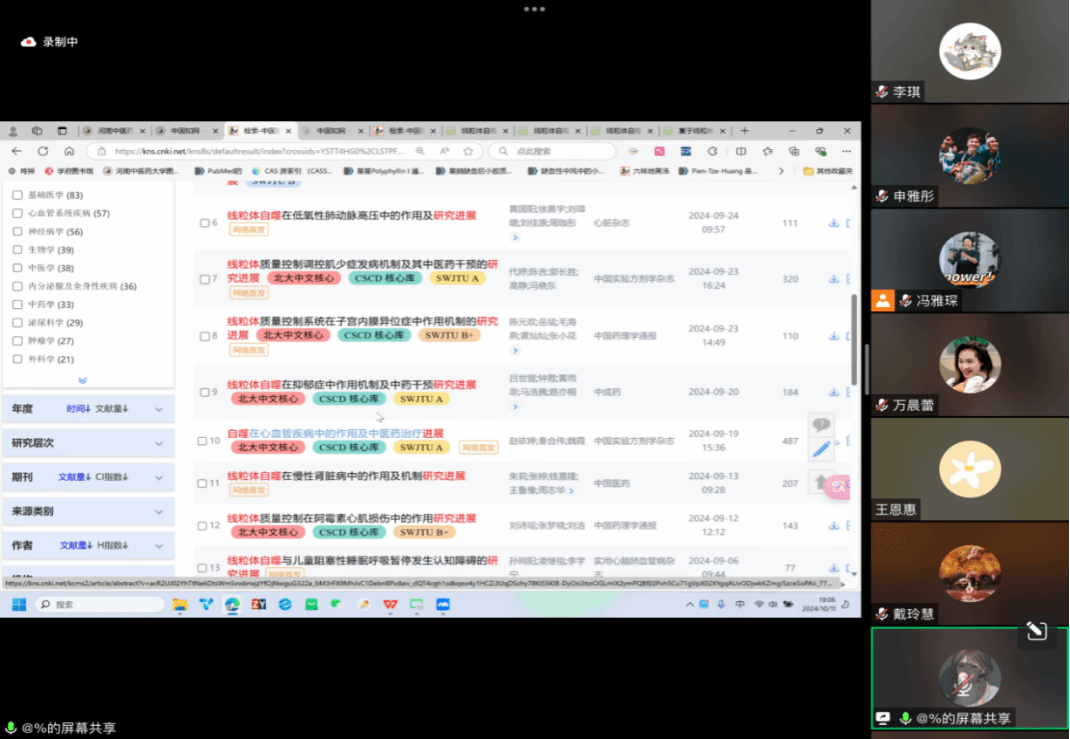This screenshot has height=739, width=1070.
Task: Show more subjects with the double chevron
Action: [x=82, y=380]
